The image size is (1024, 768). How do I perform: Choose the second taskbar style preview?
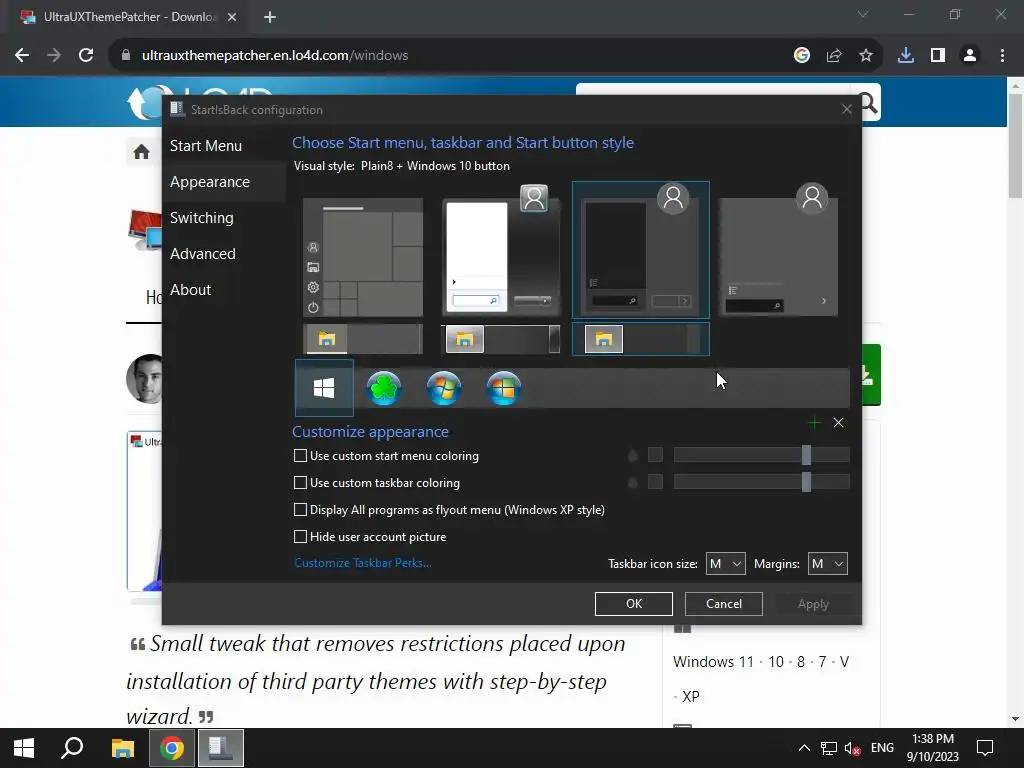(x=501, y=339)
